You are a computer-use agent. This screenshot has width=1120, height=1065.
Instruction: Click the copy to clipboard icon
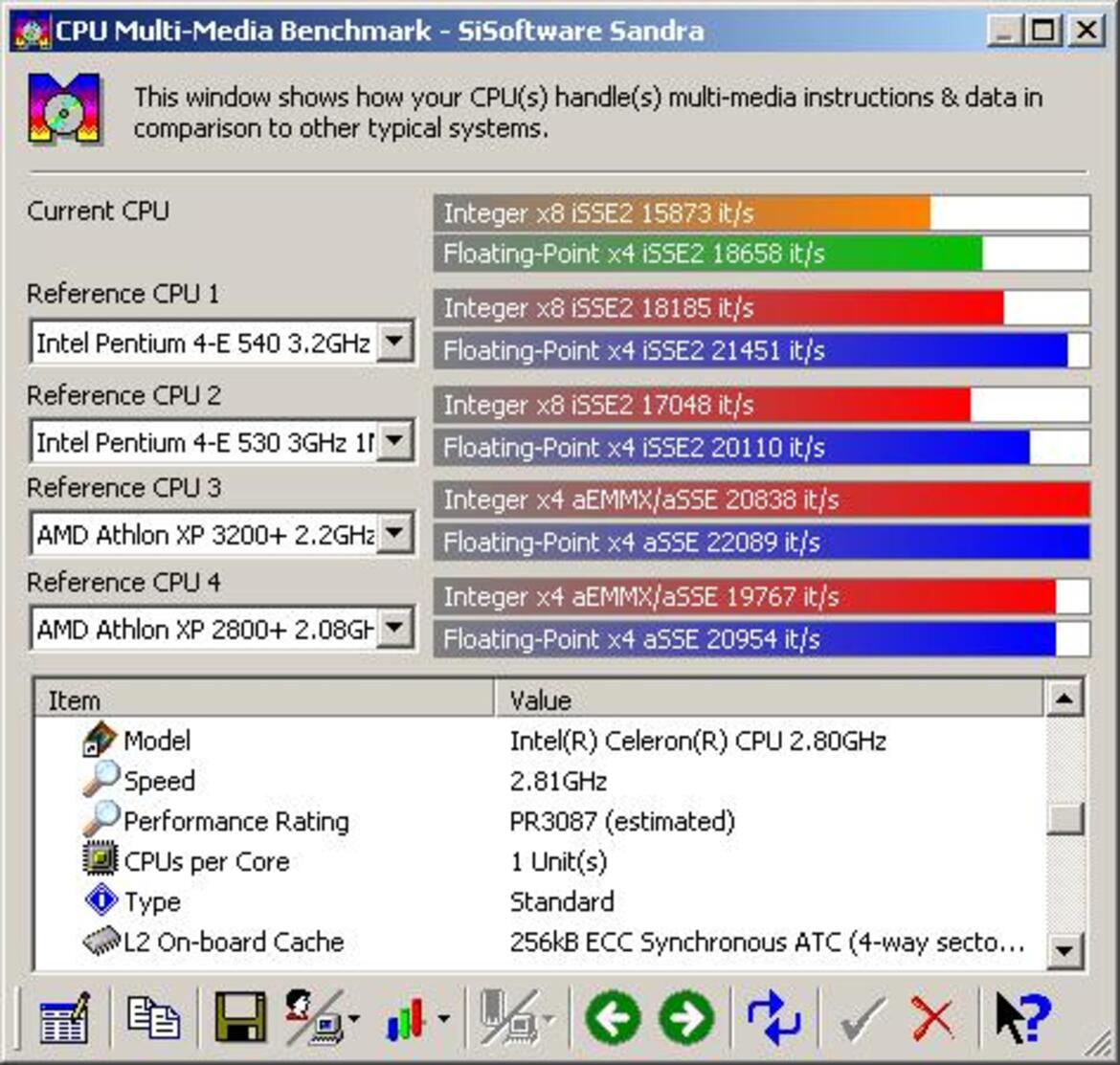pyautogui.click(x=153, y=1017)
